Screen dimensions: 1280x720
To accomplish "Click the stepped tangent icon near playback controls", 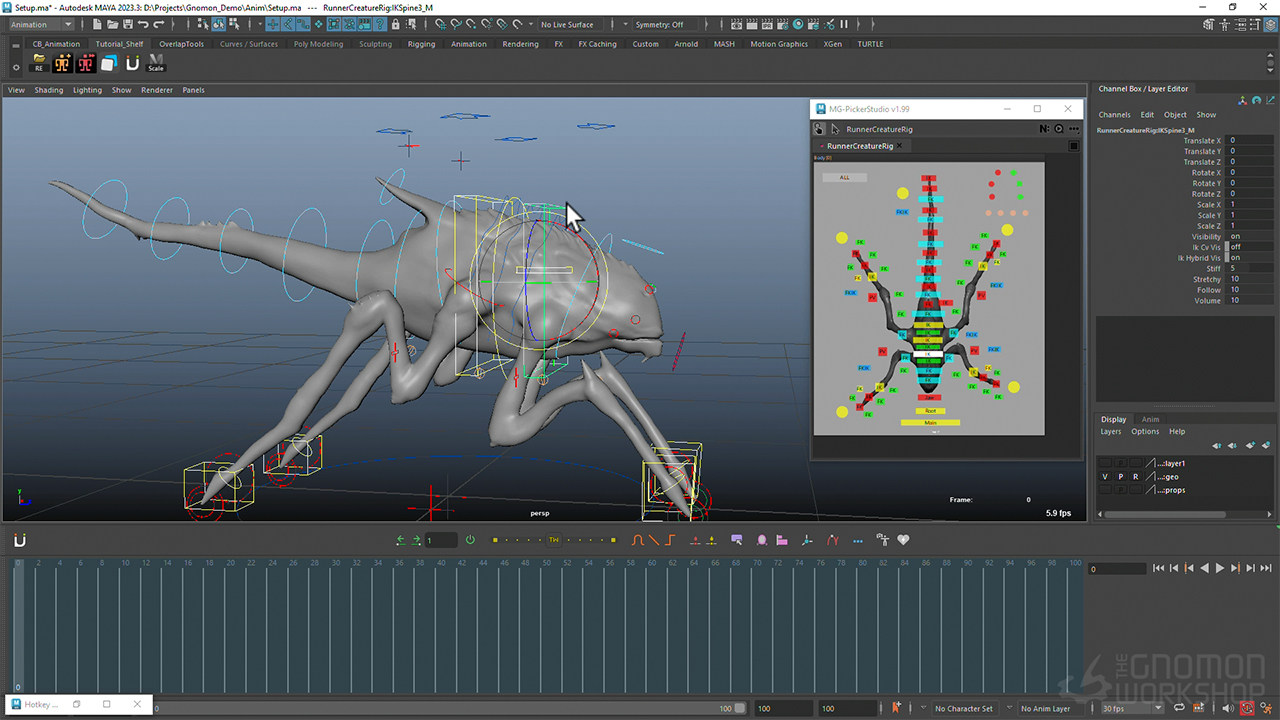I will point(668,538).
